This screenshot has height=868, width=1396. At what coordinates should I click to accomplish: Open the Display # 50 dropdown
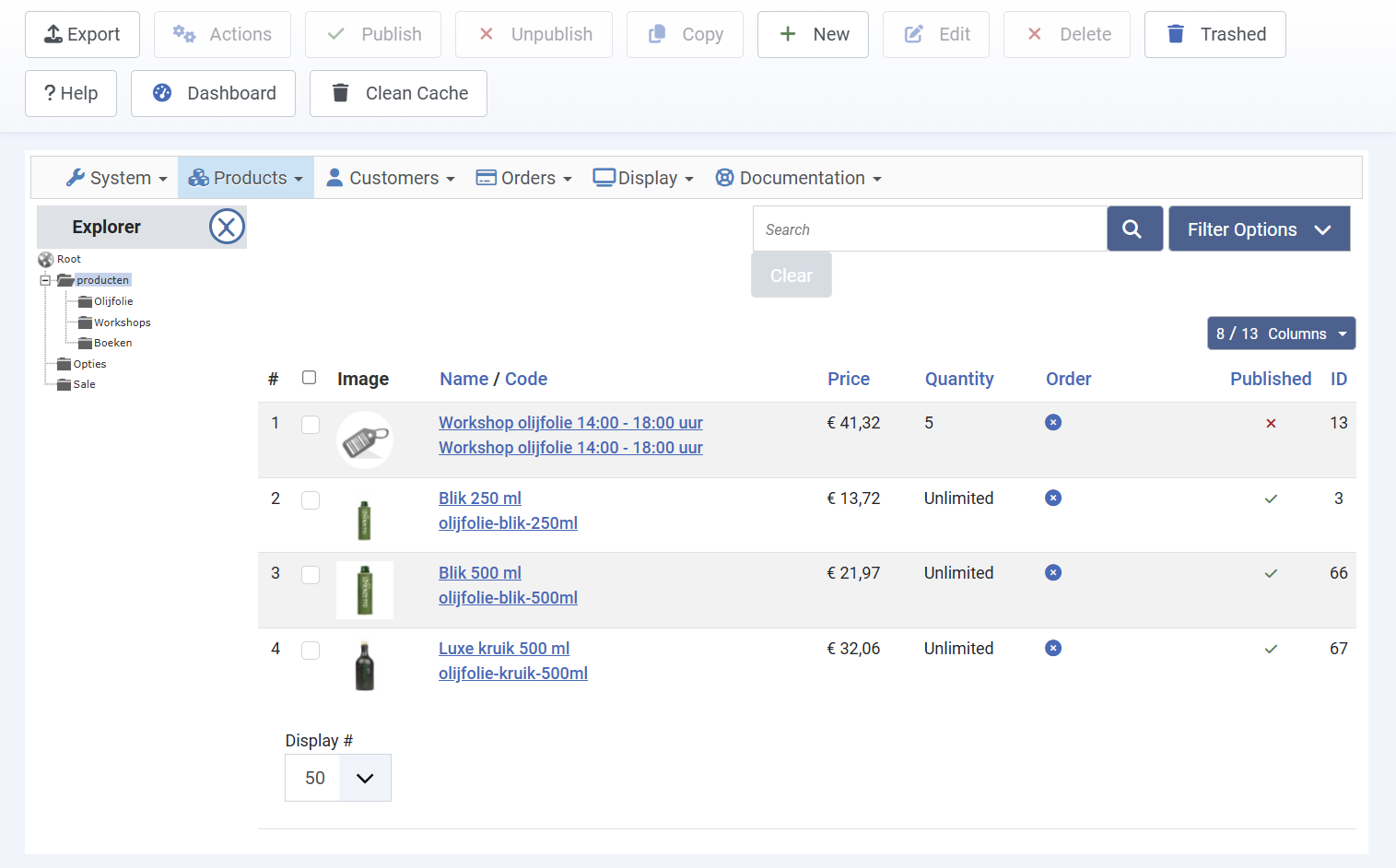(x=338, y=778)
